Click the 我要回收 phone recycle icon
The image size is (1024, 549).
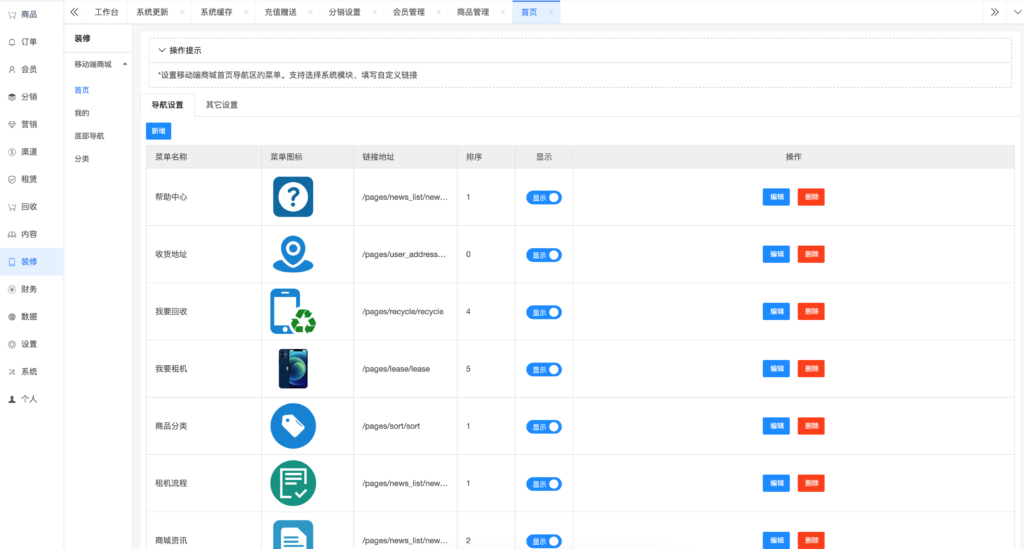point(293,311)
